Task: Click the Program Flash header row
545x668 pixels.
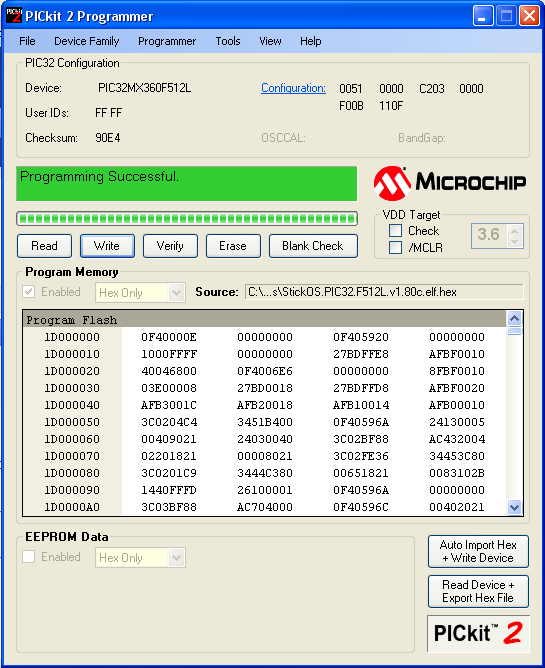Action: coord(265,320)
